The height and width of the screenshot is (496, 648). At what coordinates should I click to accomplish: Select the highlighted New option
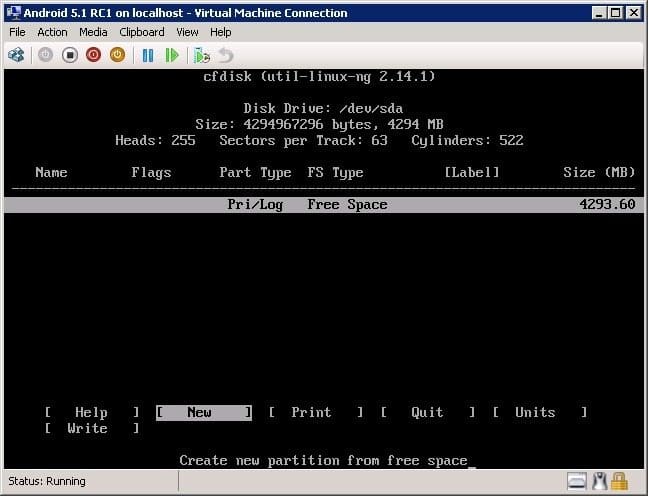click(x=204, y=412)
